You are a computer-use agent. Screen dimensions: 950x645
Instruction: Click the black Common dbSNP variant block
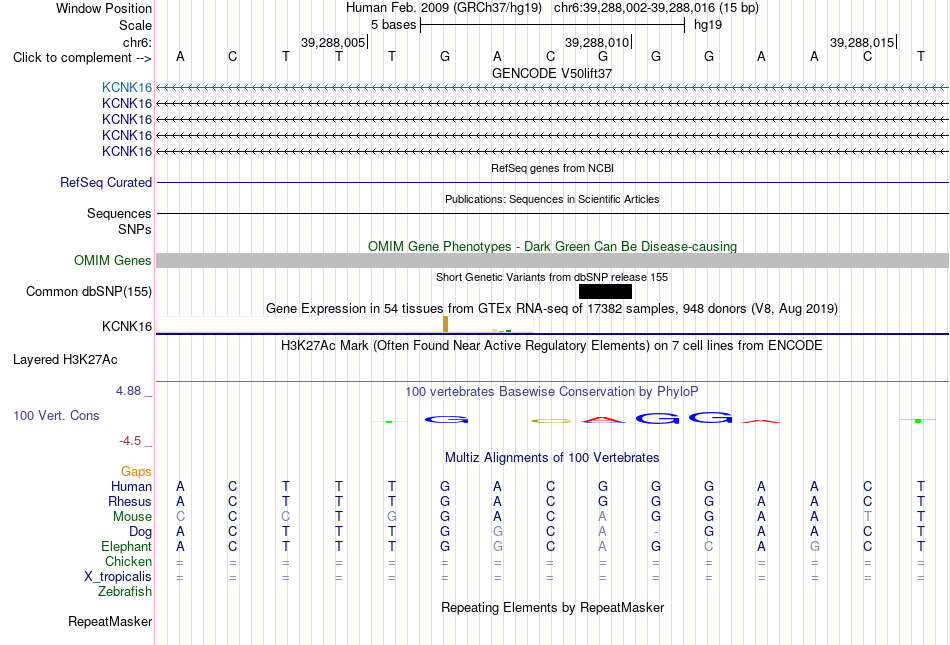click(605, 291)
